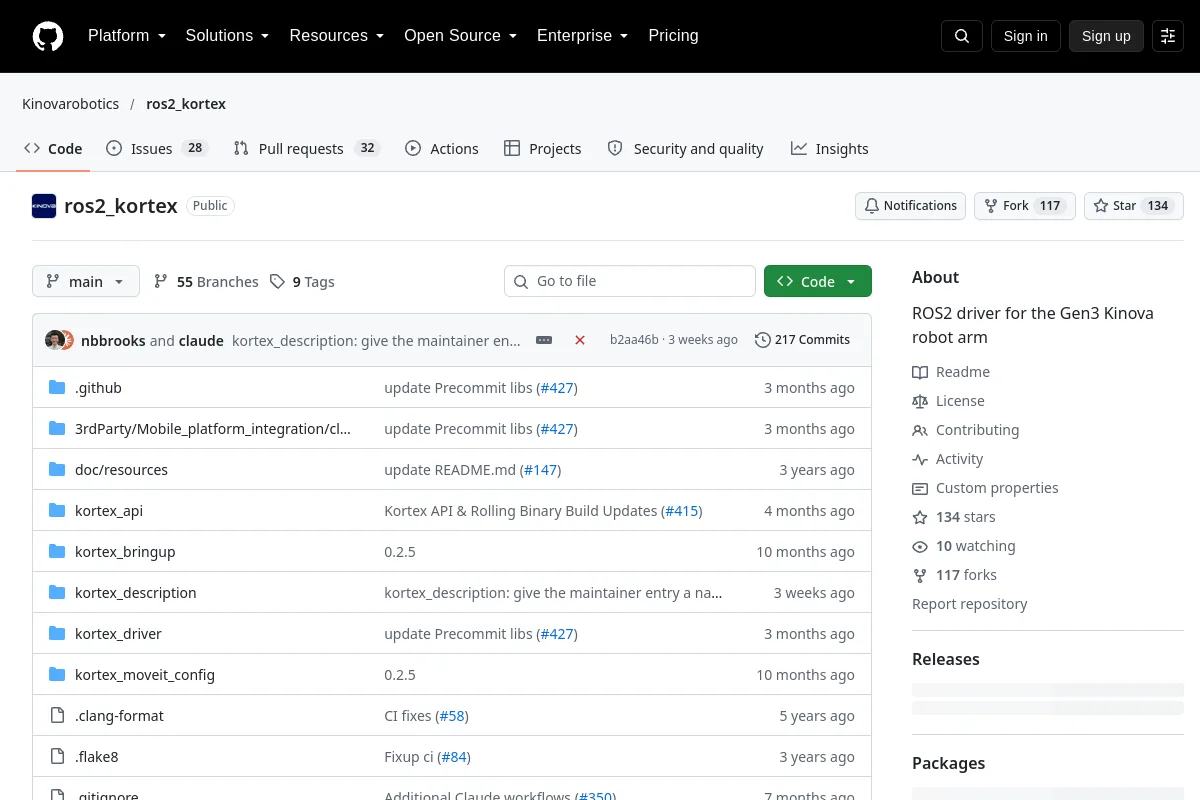Star the ros2_kortex repository

pyautogui.click(x=1134, y=206)
